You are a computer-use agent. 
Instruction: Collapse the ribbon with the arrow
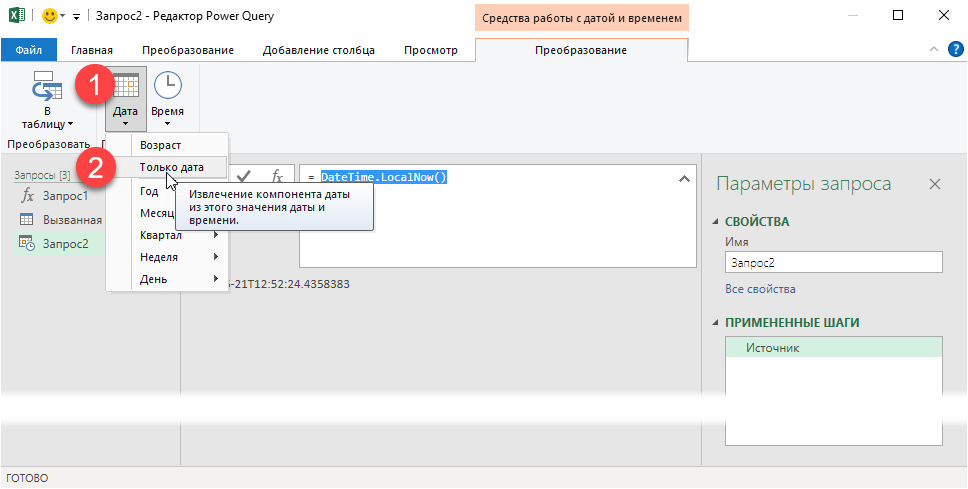pos(935,49)
